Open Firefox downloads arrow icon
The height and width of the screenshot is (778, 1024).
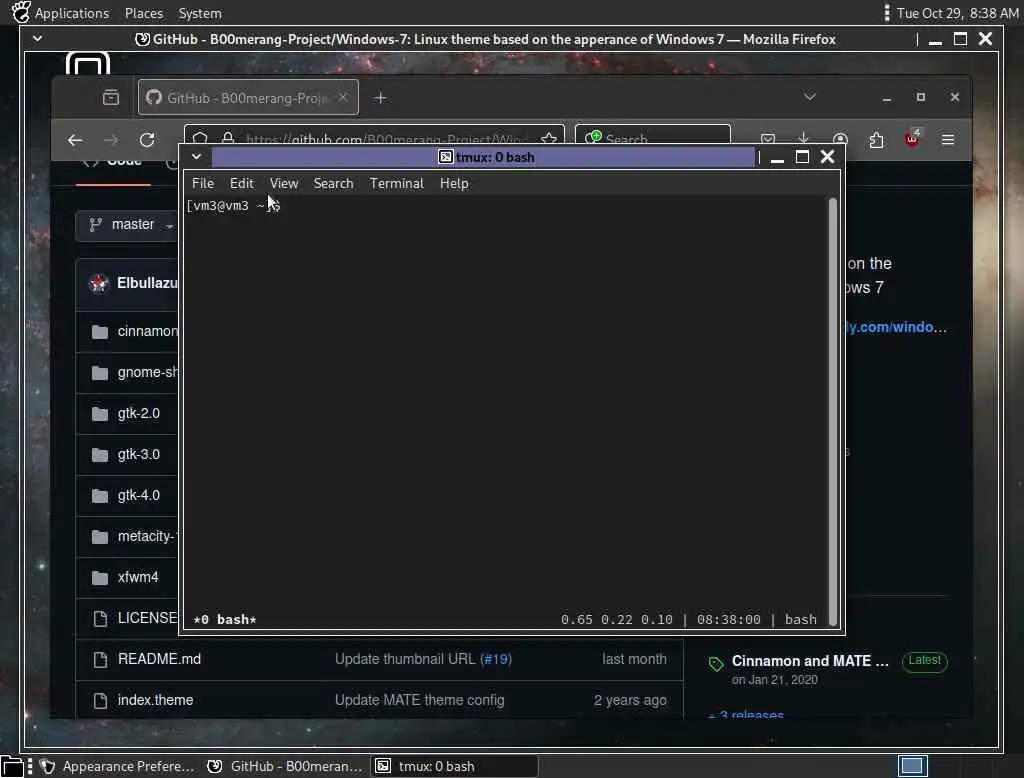click(803, 139)
